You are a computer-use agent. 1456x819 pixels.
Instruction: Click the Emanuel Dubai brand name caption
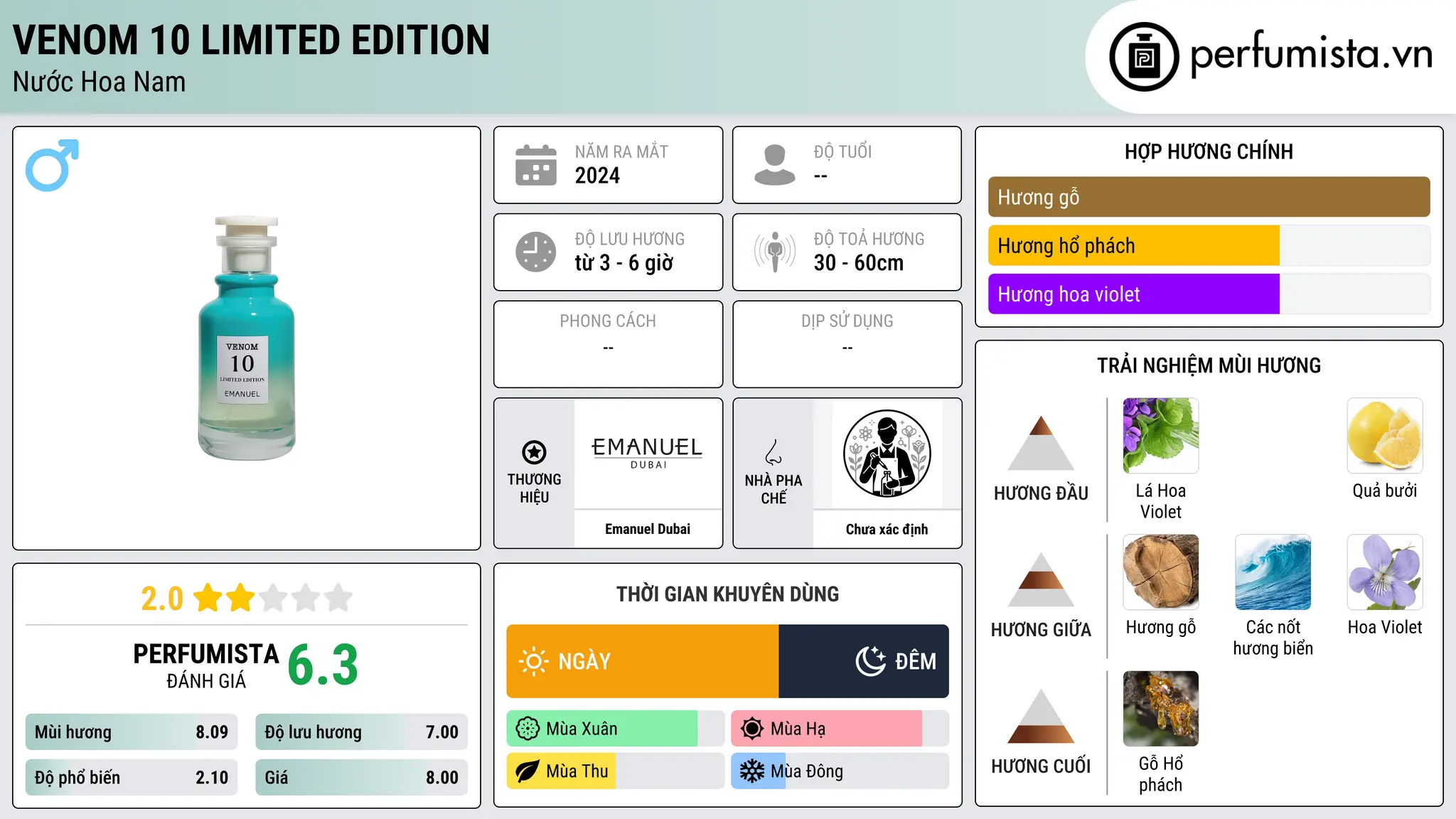[x=648, y=529]
